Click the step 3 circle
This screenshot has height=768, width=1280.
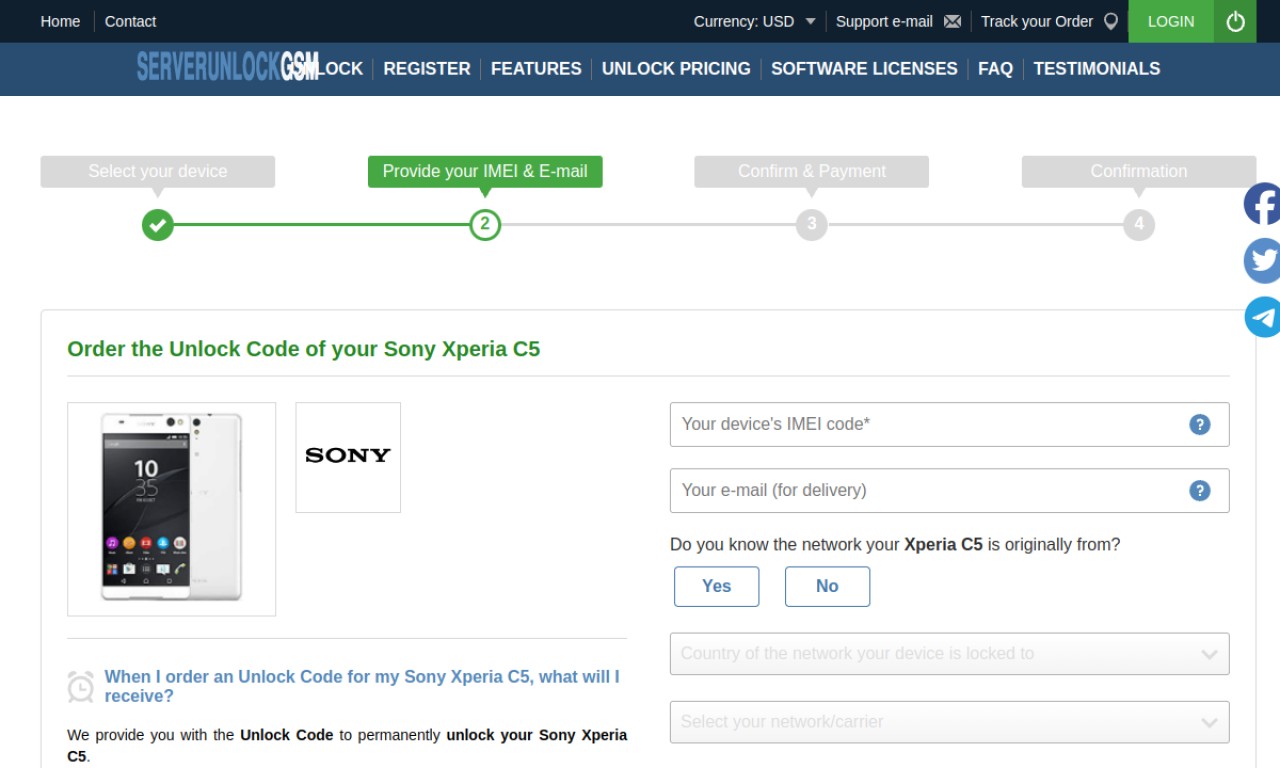pyautogui.click(x=812, y=224)
